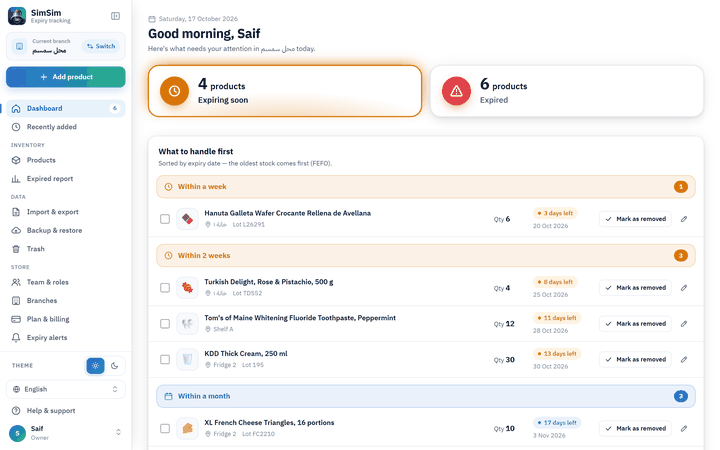Click the 3 days left badge
This screenshot has width=720, height=450.
555,213
